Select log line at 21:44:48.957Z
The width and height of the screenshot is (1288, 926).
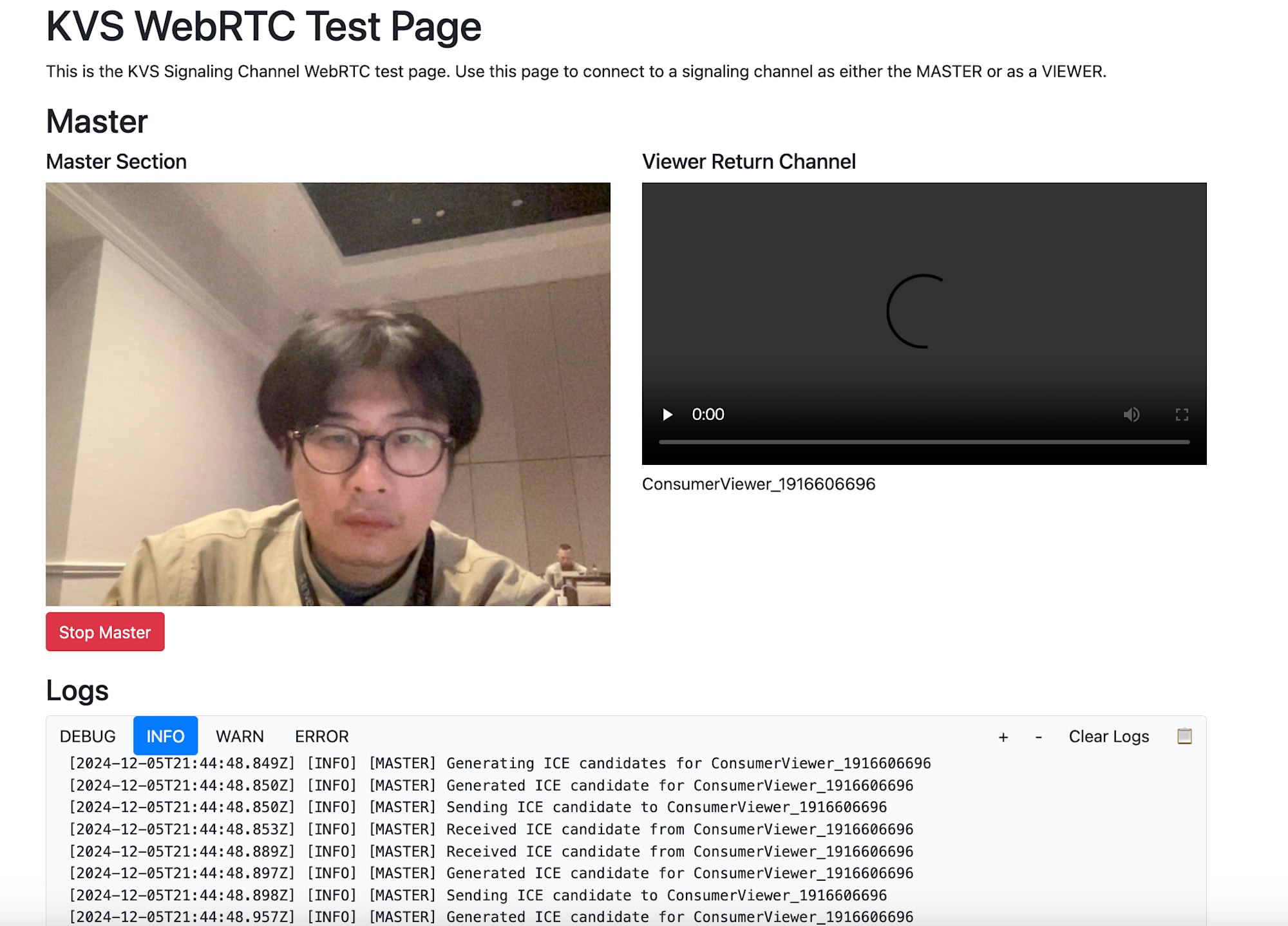(x=491, y=916)
